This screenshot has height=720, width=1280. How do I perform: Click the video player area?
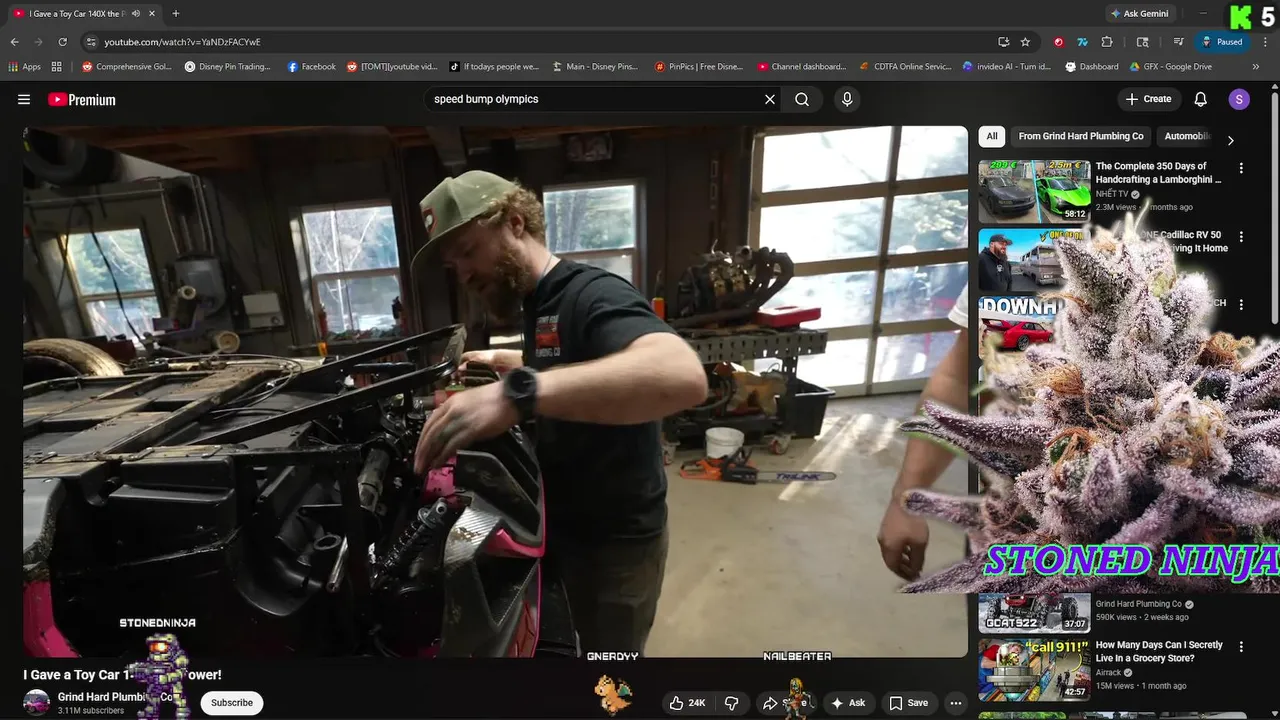click(x=496, y=391)
